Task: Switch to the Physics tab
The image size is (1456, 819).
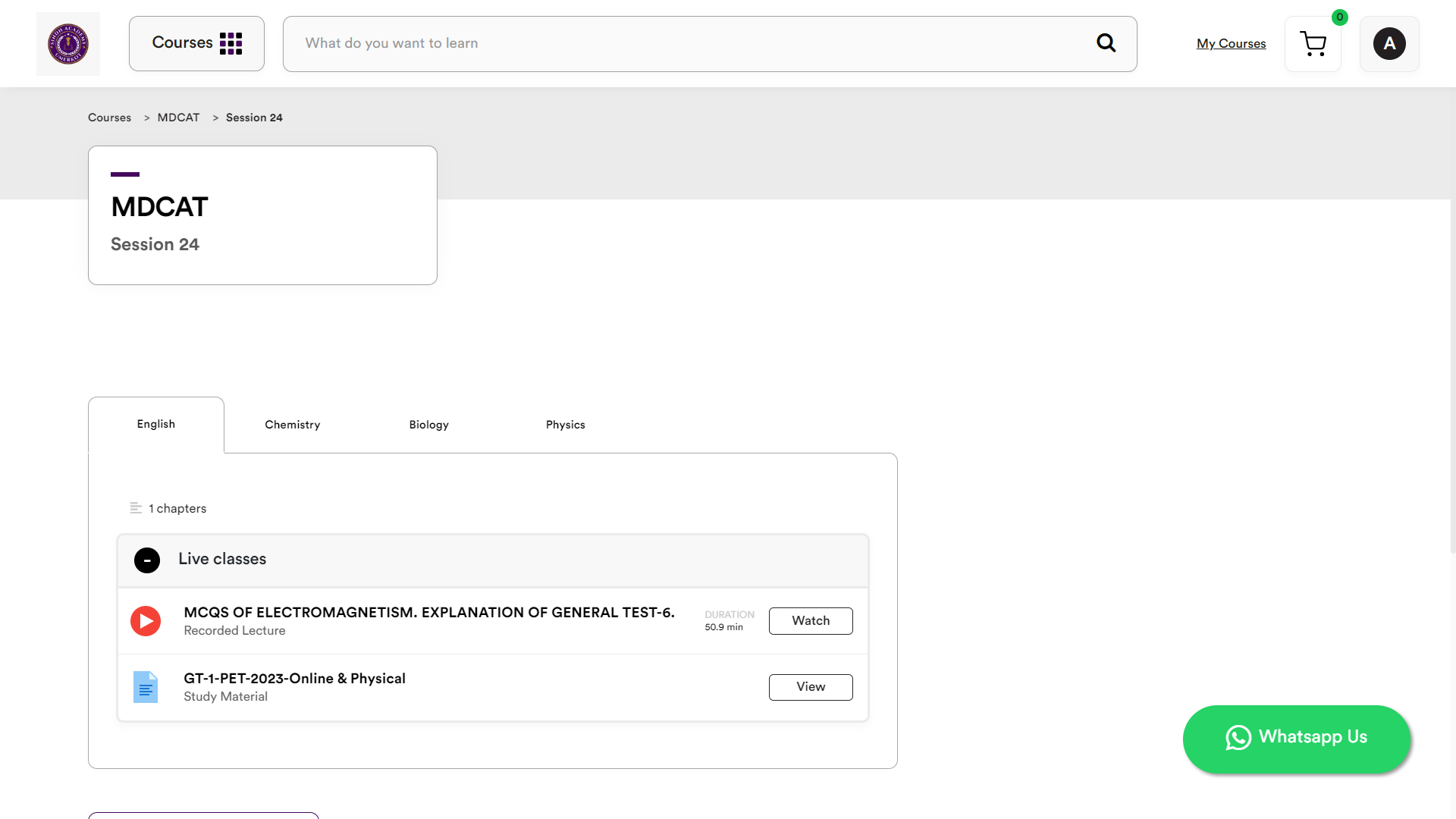Action: 565,425
